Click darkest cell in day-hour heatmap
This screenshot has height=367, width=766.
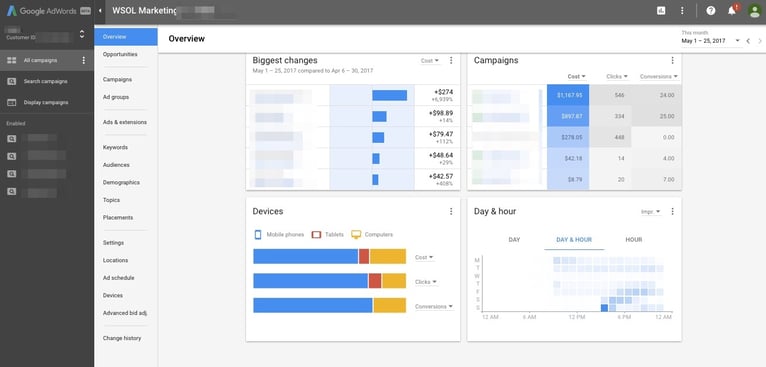point(604,308)
